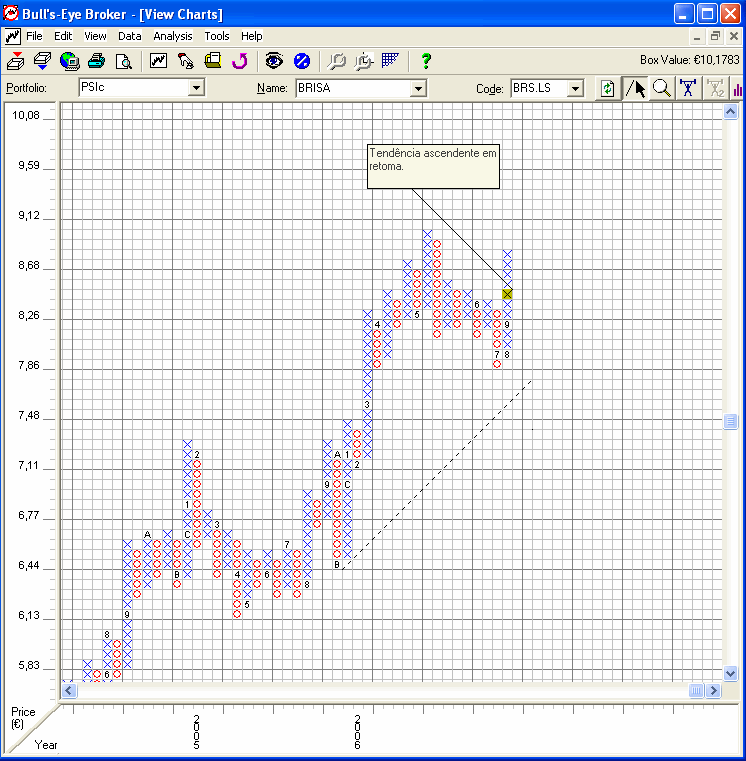Open the View menu
The width and height of the screenshot is (746, 761).
95,36
